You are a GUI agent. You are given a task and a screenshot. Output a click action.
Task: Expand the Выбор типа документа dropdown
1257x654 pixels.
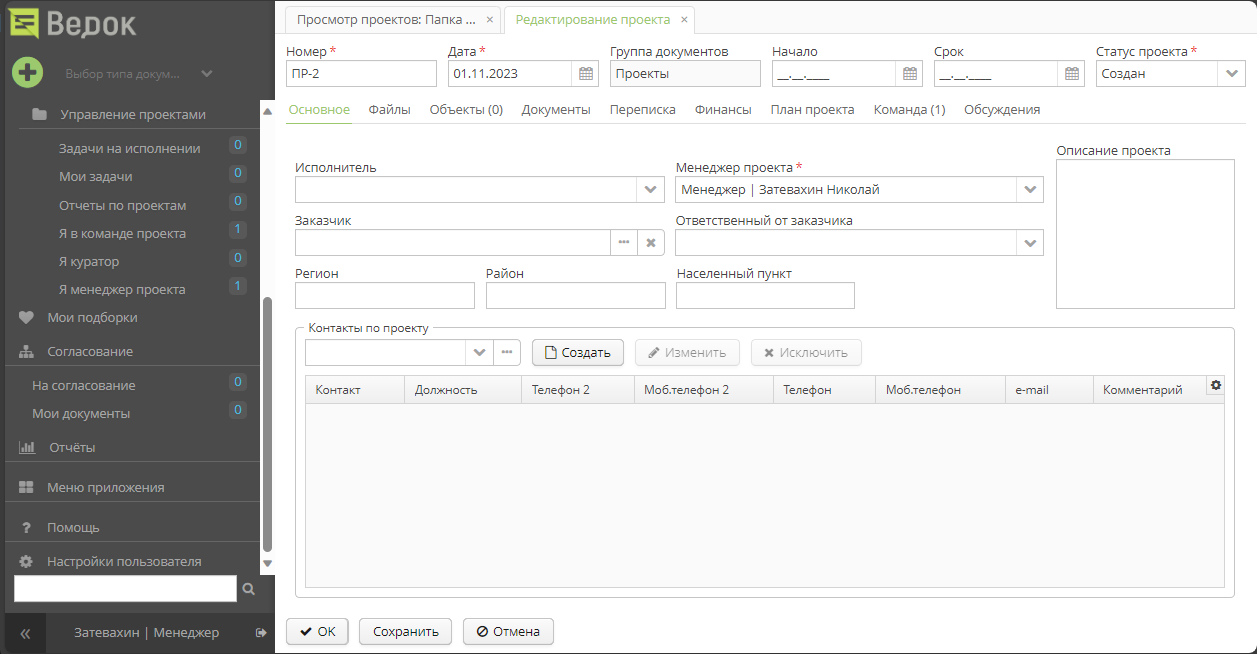click(207, 73)
